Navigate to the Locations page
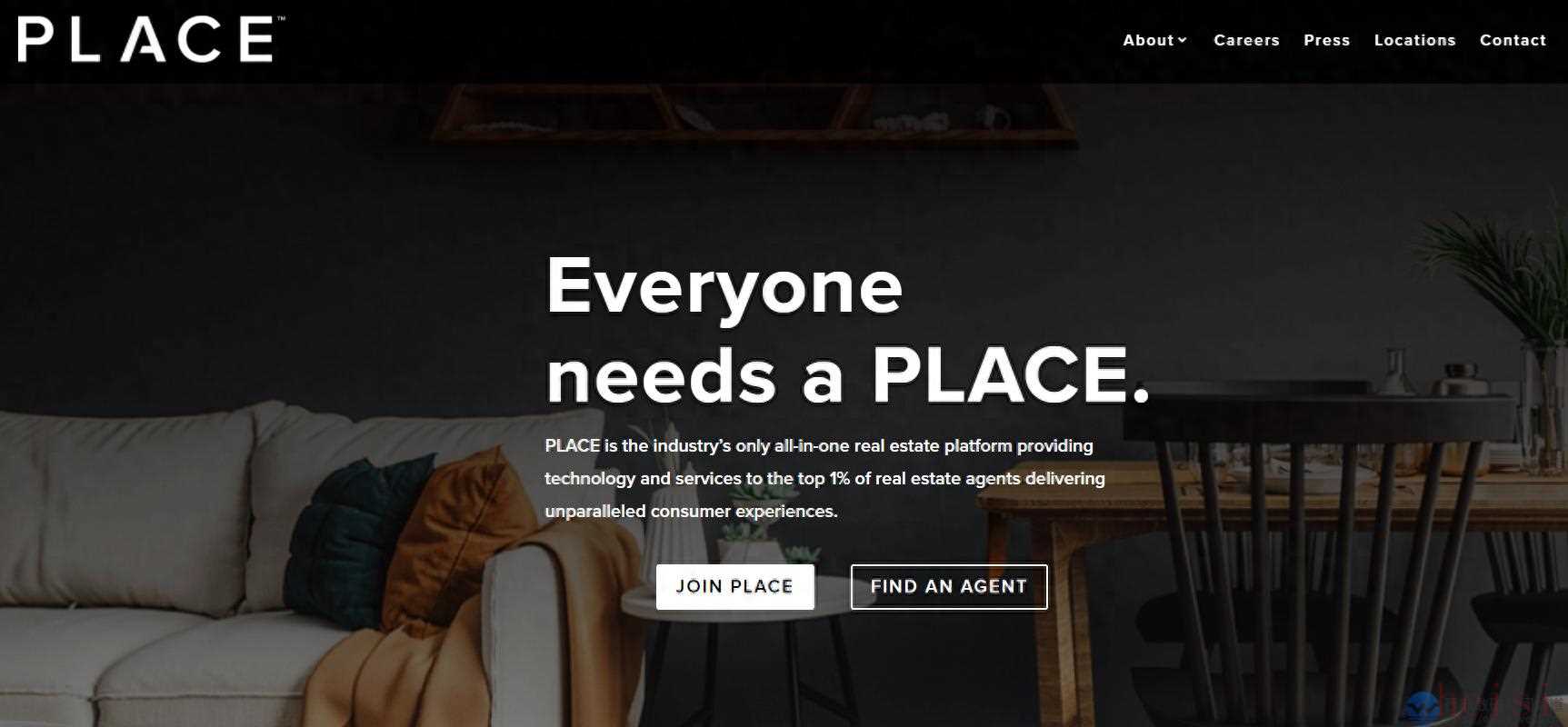 point(1414,40)
